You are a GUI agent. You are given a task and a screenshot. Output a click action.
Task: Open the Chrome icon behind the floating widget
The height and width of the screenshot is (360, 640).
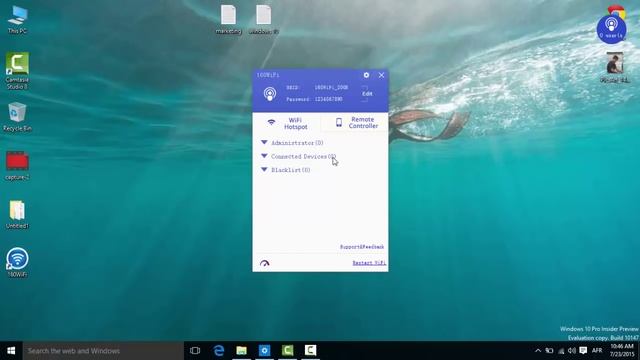point(617,11)
